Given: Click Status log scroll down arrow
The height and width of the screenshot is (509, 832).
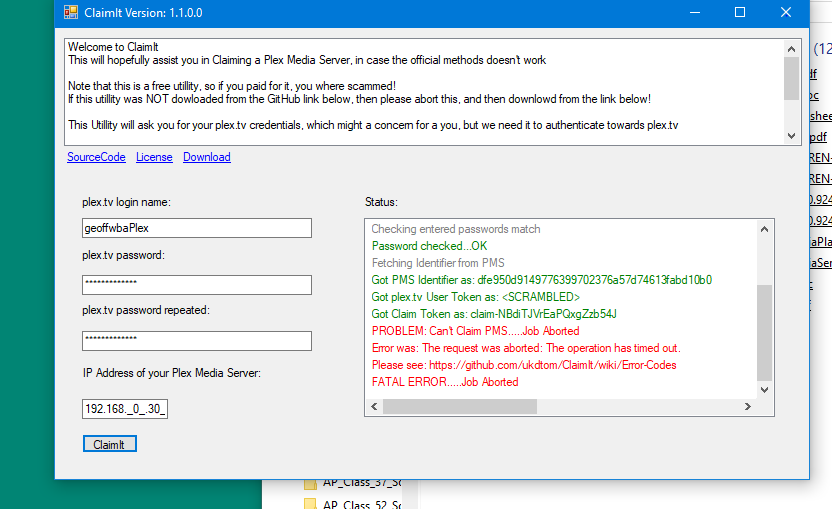Looking at the screenshot, I should point(764,390).
